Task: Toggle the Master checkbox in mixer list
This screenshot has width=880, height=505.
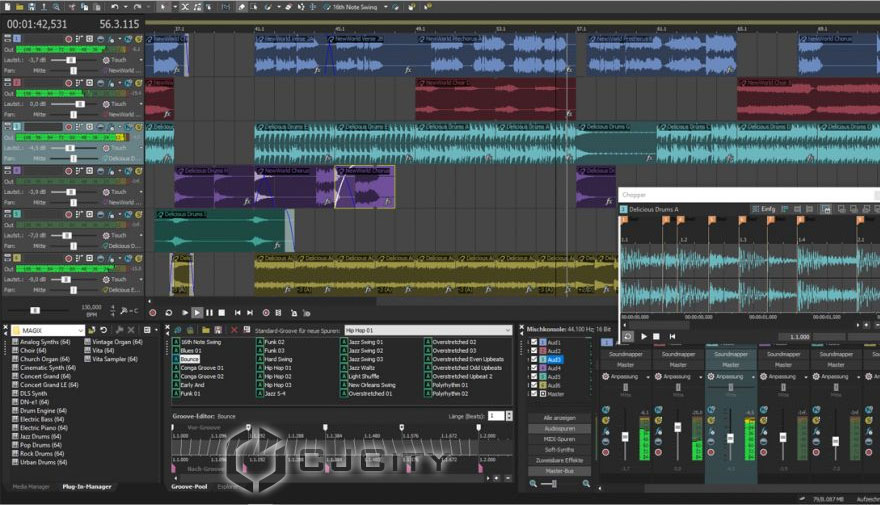Action: coord(534,394)
